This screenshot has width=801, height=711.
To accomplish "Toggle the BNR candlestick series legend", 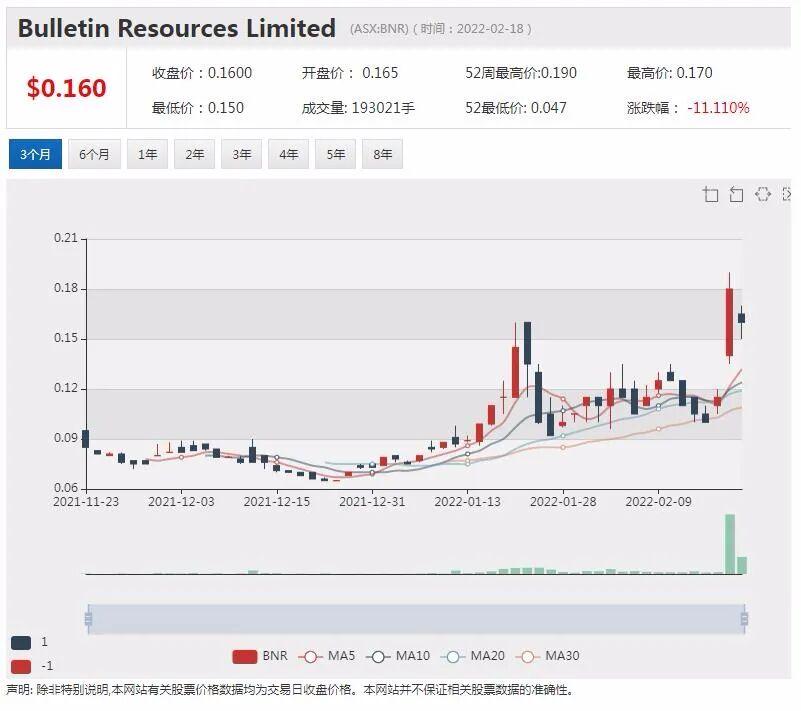I will coord(260,656).
